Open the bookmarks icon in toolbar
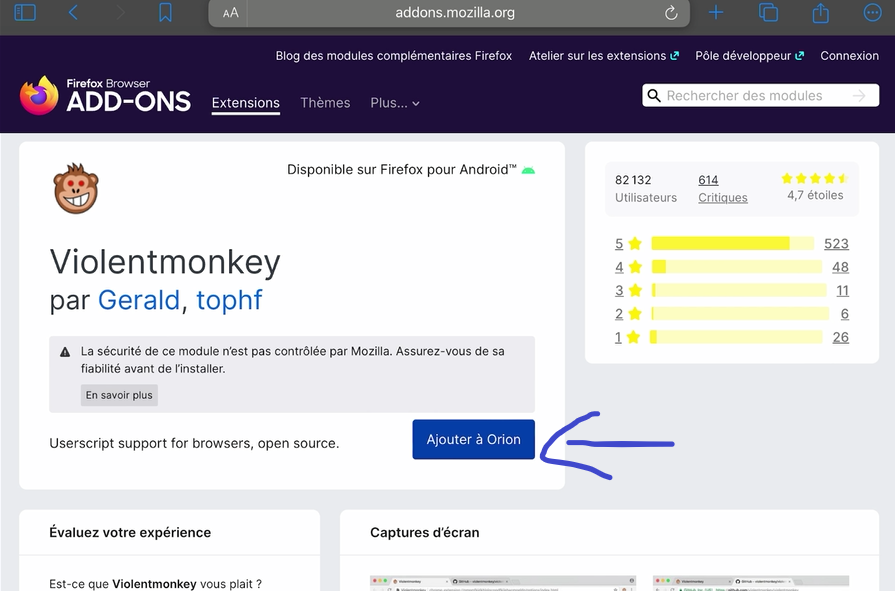 click(165, 13)
